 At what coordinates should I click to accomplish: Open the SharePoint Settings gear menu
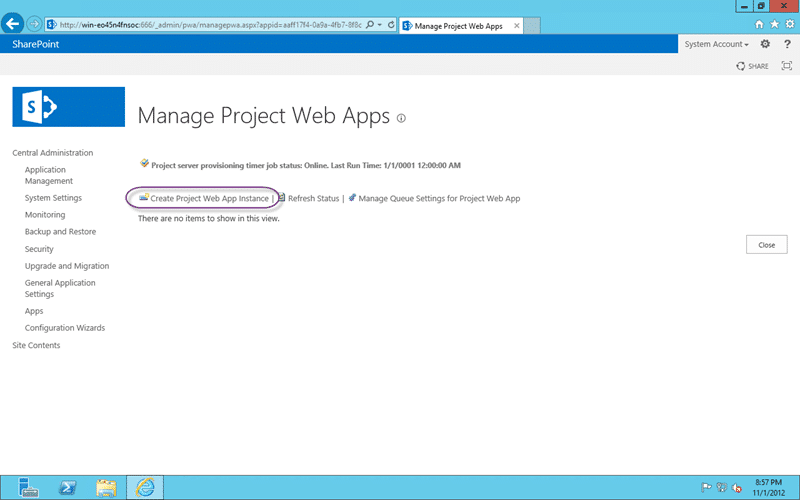765,44
